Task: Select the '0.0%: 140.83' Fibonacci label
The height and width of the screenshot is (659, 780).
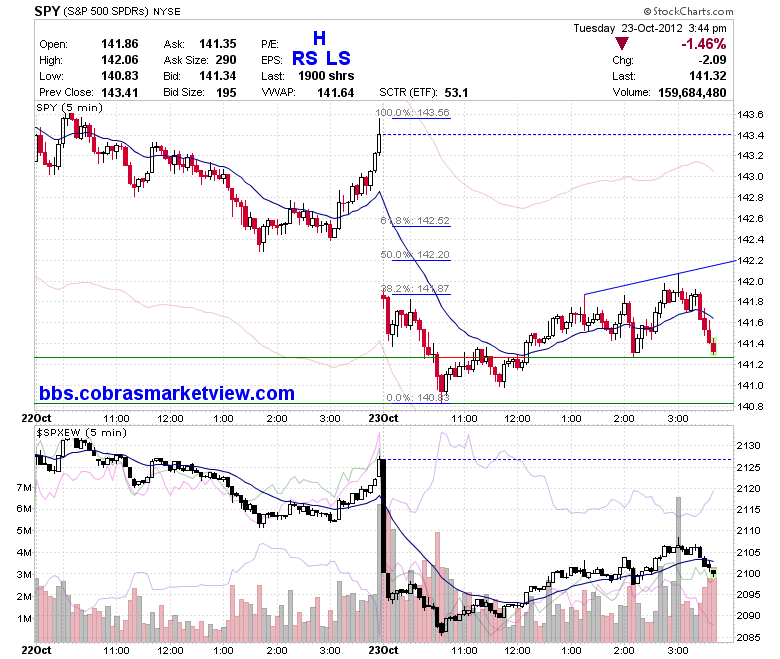Action: [x=418, y=397]
